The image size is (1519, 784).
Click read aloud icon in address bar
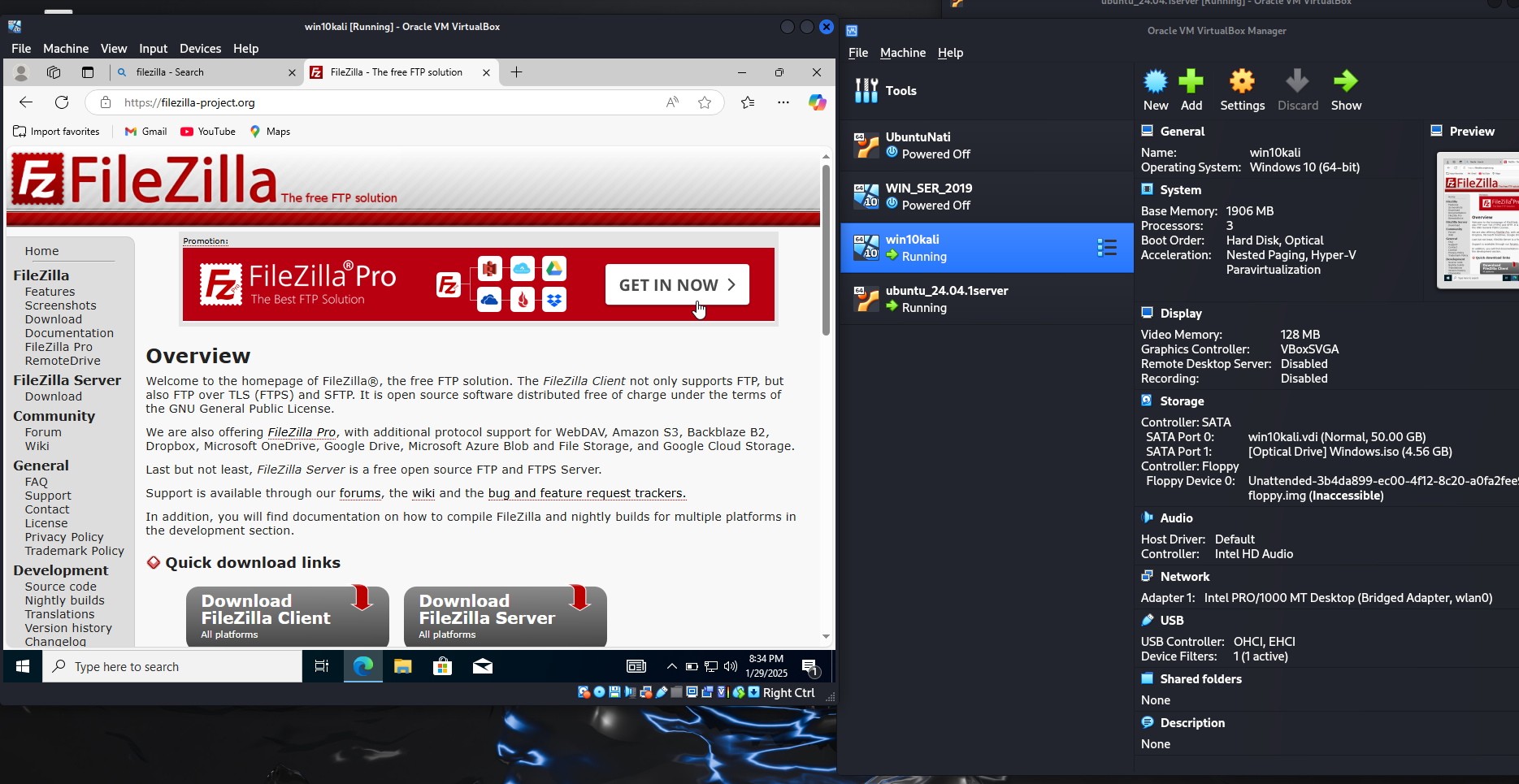(672, 102)
